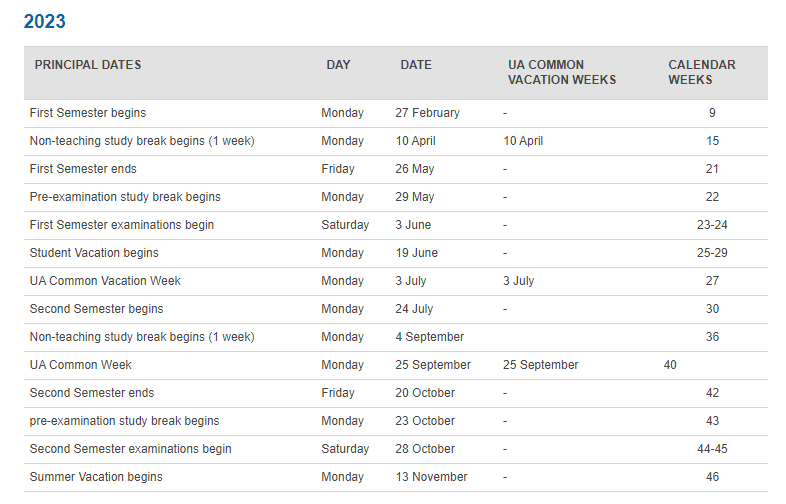Screen dimensions: 786x504
Task: Click the 25 September vacation week cell
Action: (x=540, y=365)
